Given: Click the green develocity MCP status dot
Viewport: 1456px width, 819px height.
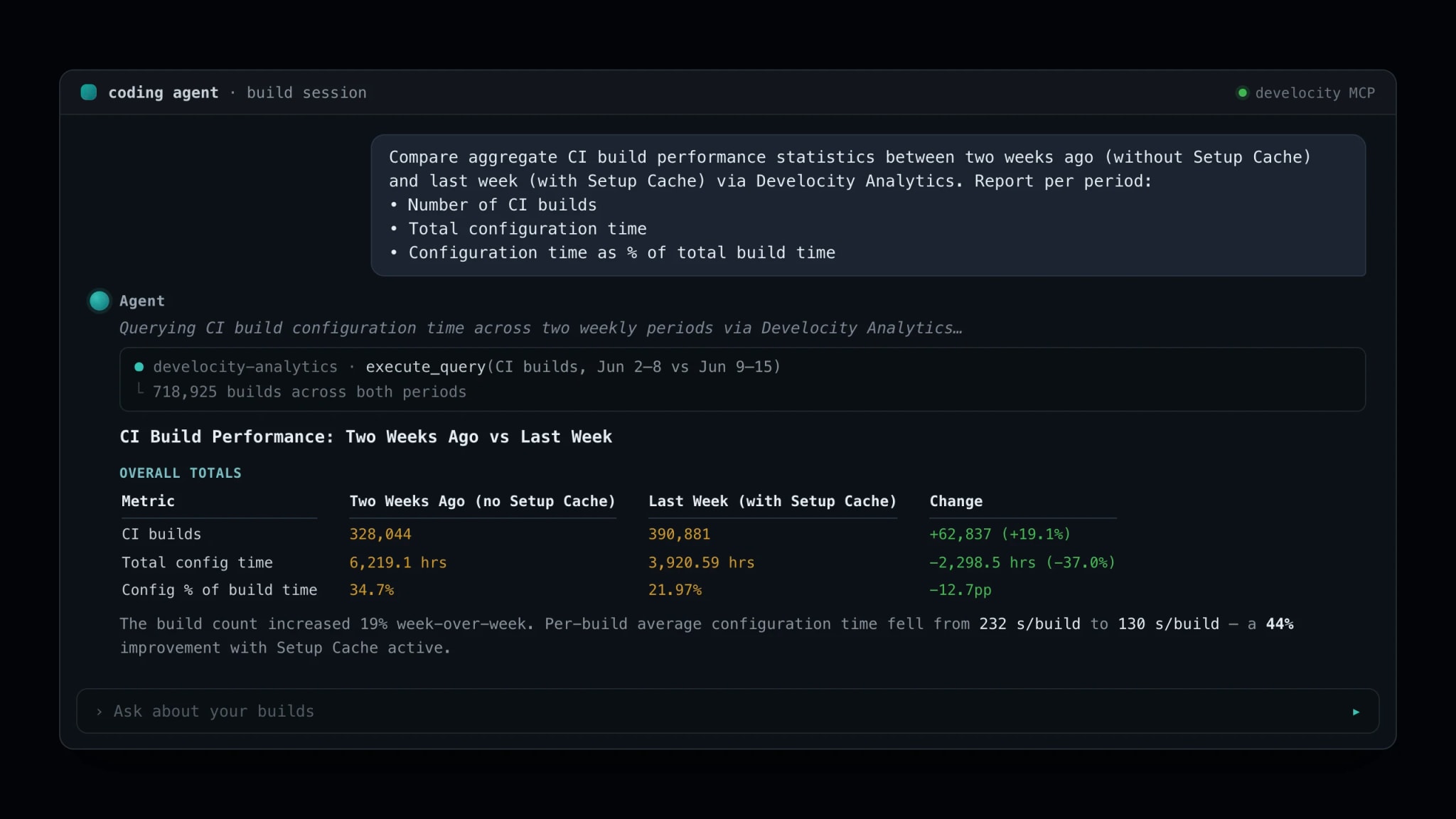Looking at the screenshot, I should pos(1242,92).
